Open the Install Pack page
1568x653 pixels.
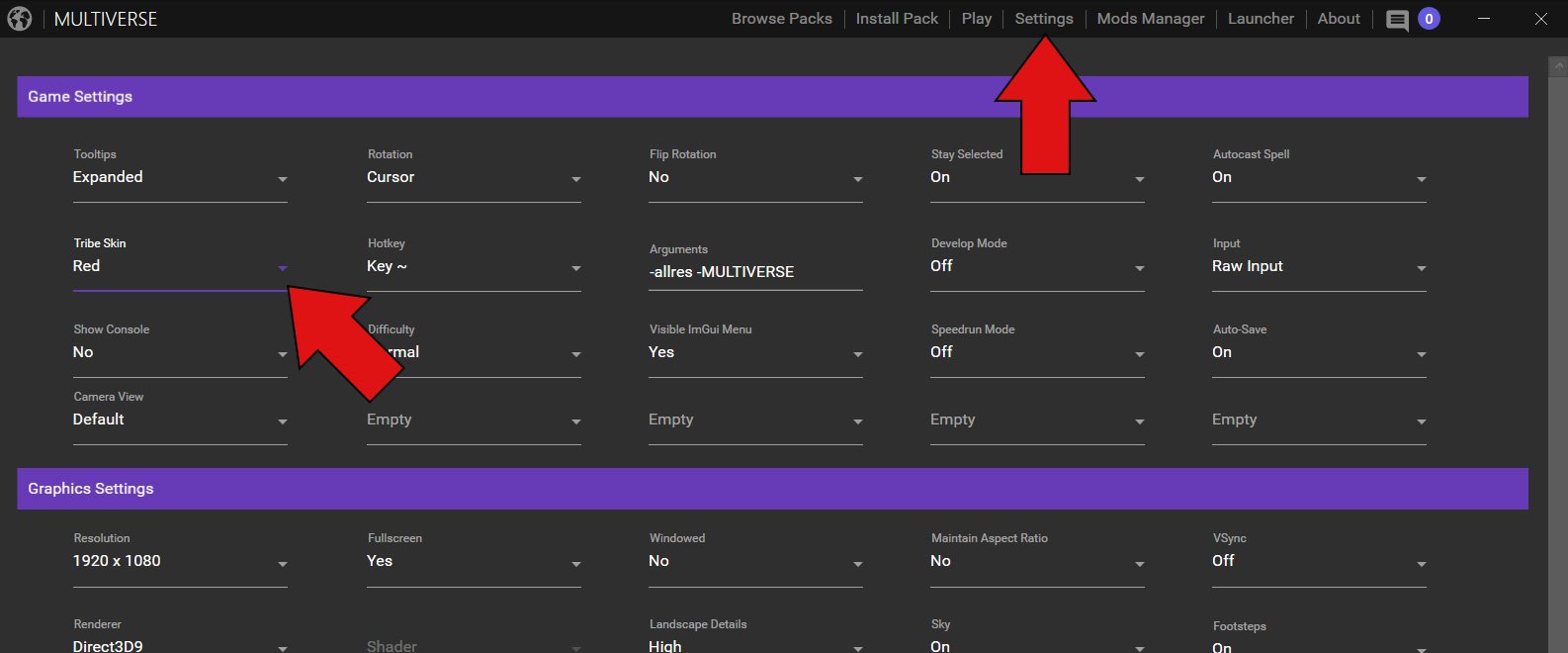tap(897, 19)
